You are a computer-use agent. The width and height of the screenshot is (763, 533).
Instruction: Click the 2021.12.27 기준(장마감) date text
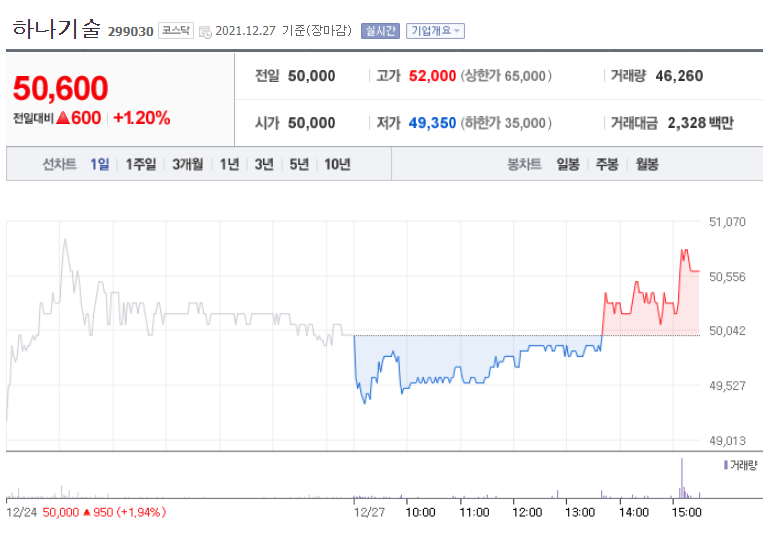point(283,31)
